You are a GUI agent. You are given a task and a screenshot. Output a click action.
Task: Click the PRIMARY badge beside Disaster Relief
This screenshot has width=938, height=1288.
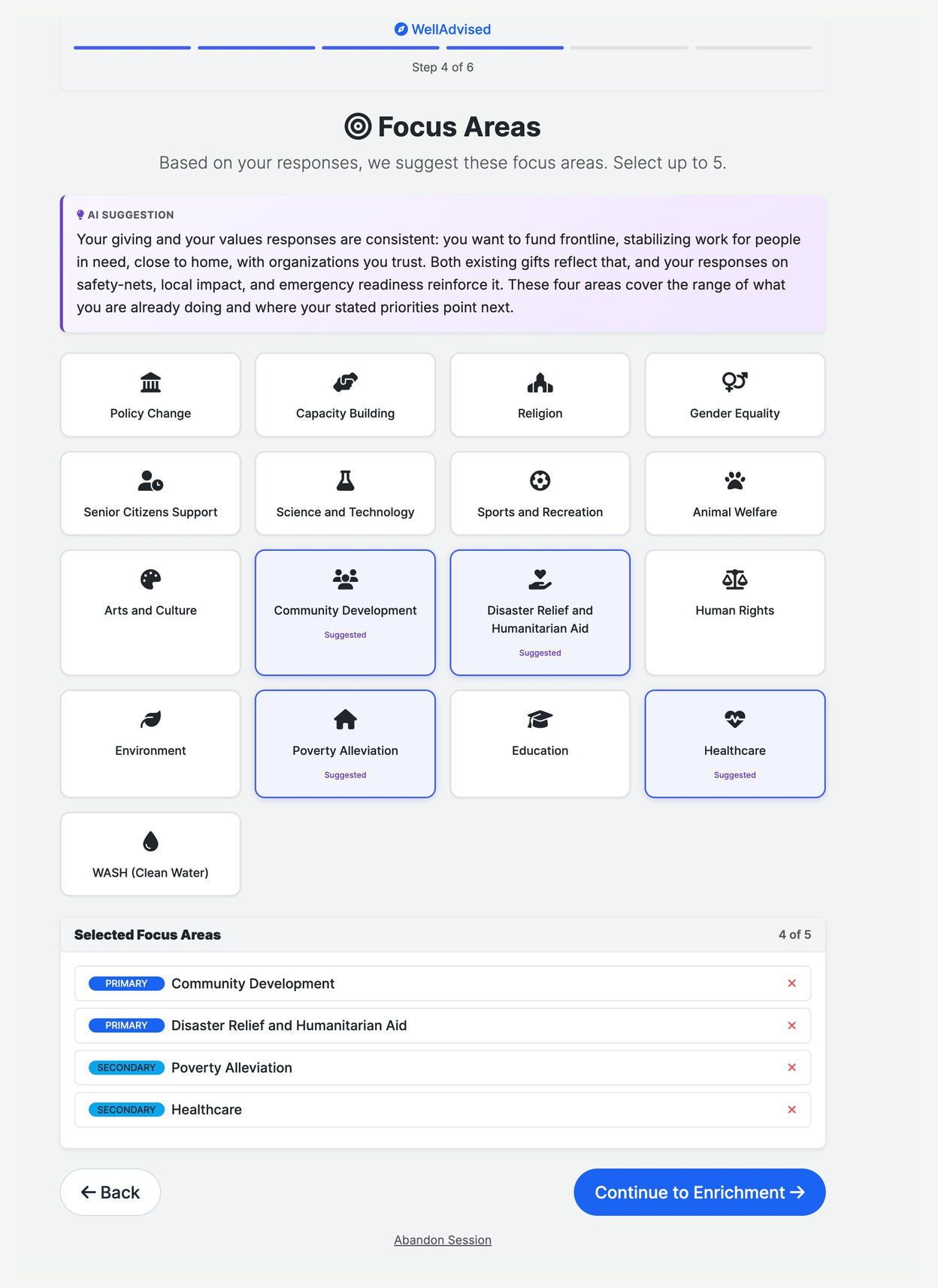126,1026
